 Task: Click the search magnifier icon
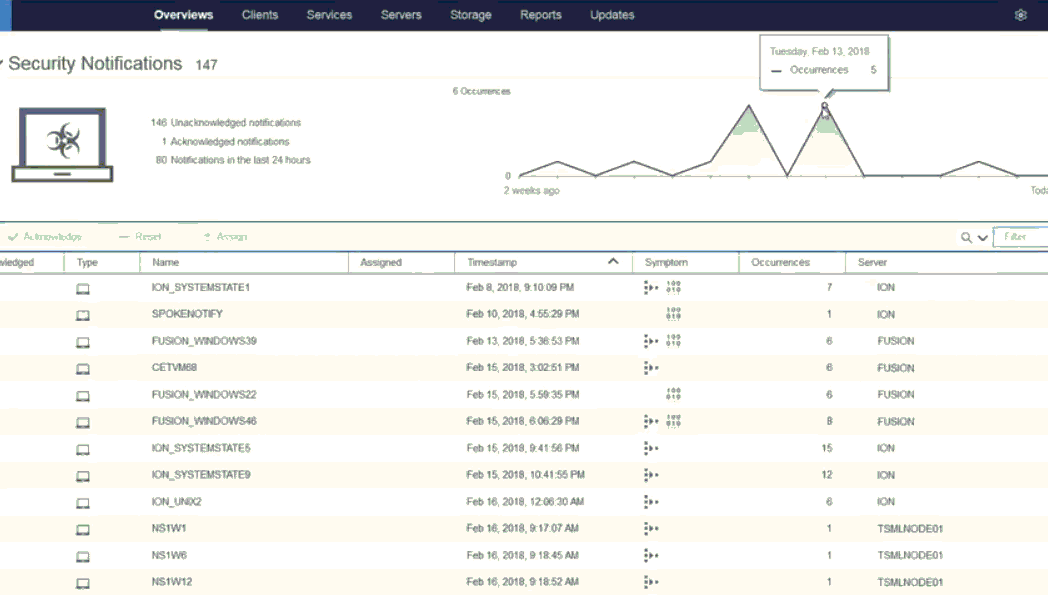(966, 238)
